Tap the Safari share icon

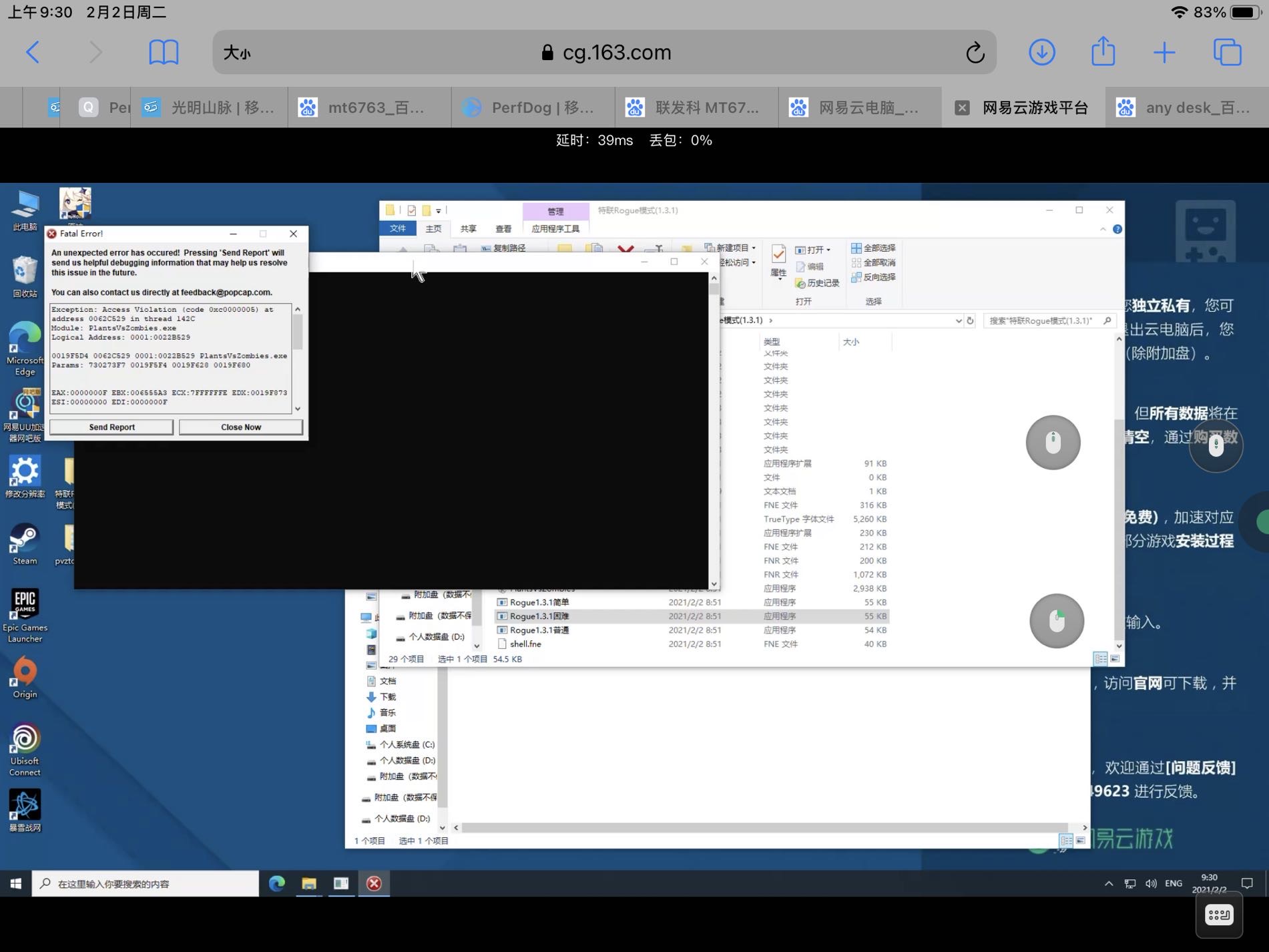(x=1103, y=51)
